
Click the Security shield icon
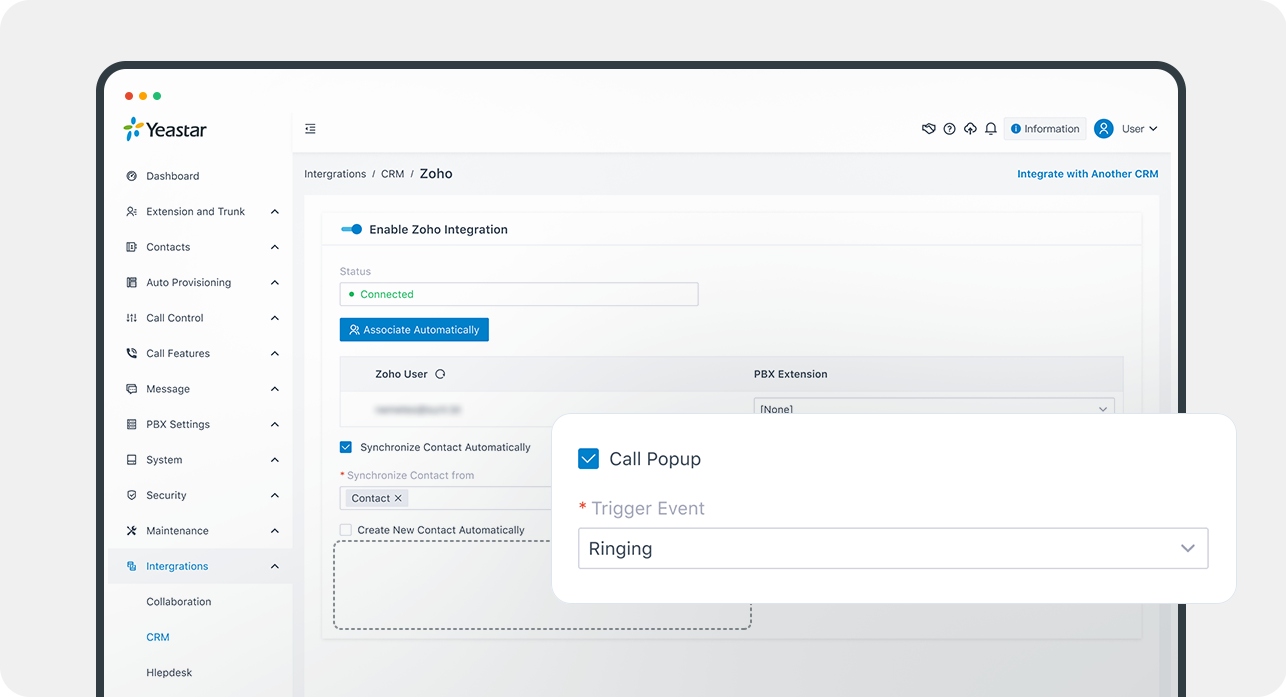[132, 496]
